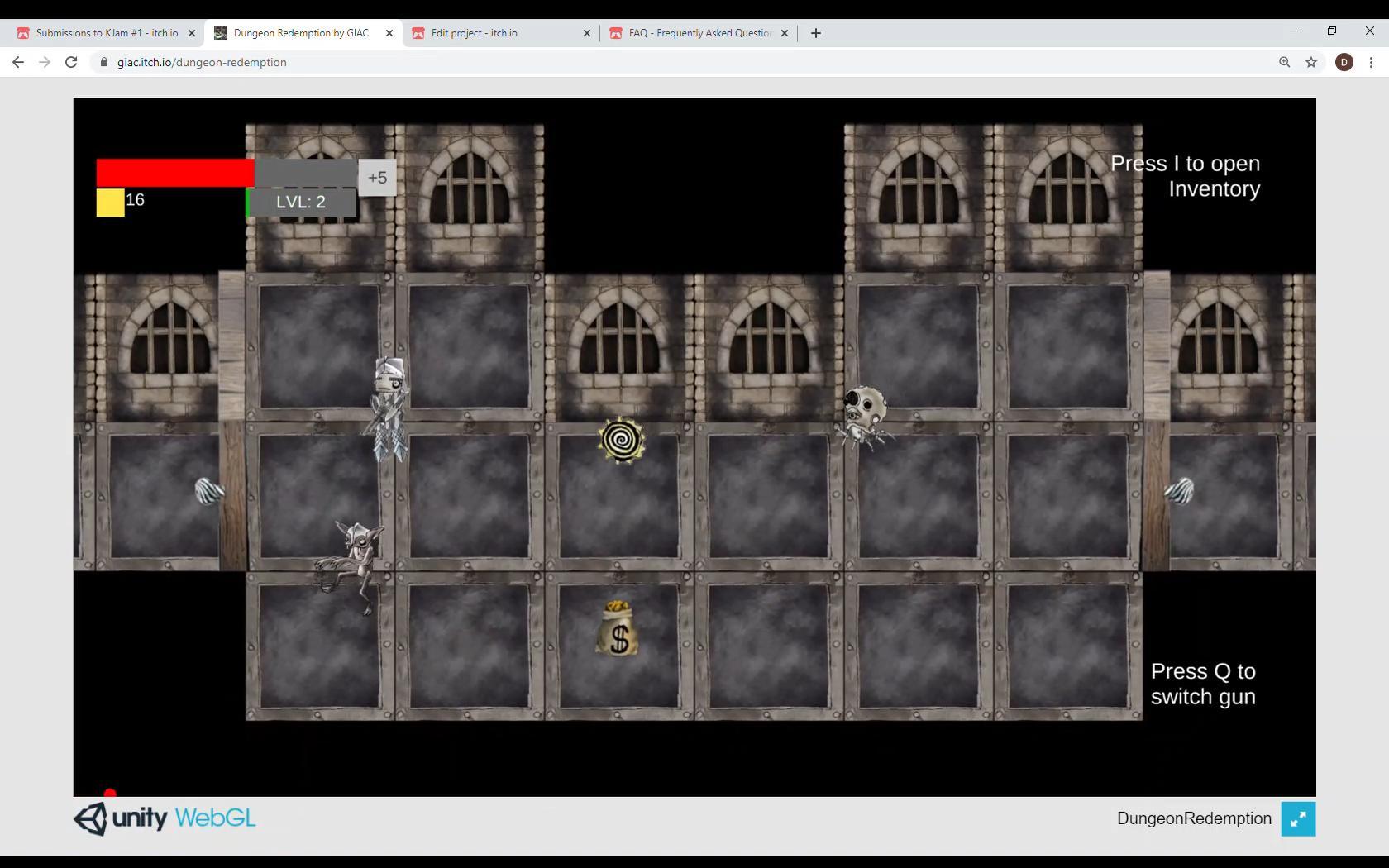The width and height of the screenshot is (1389, 868).
Task: Click the red health bar at top left
Action: tap(174, 172)
